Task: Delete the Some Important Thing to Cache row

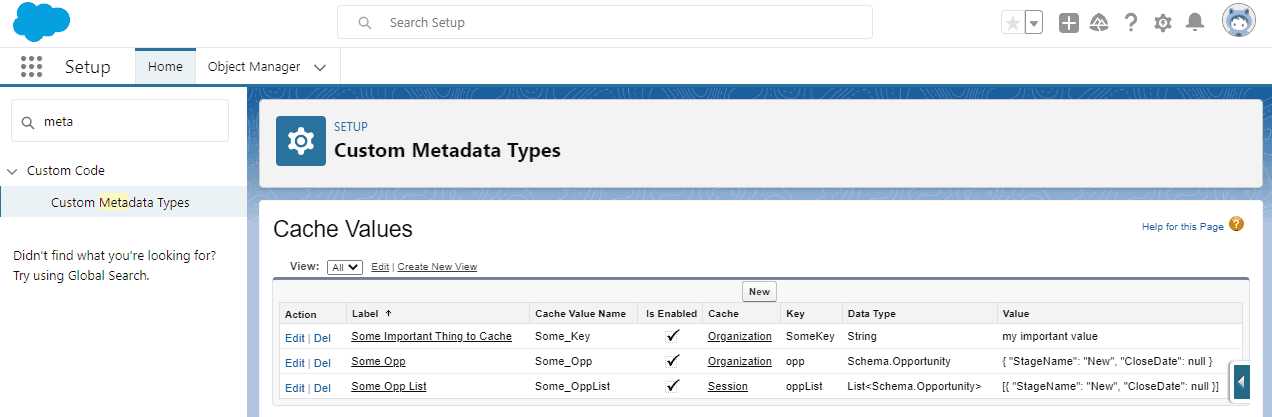Action: [x=322, y=338]
